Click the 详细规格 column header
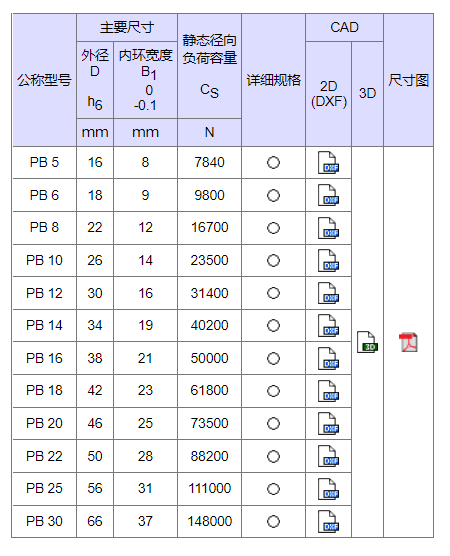 point(273,80)
